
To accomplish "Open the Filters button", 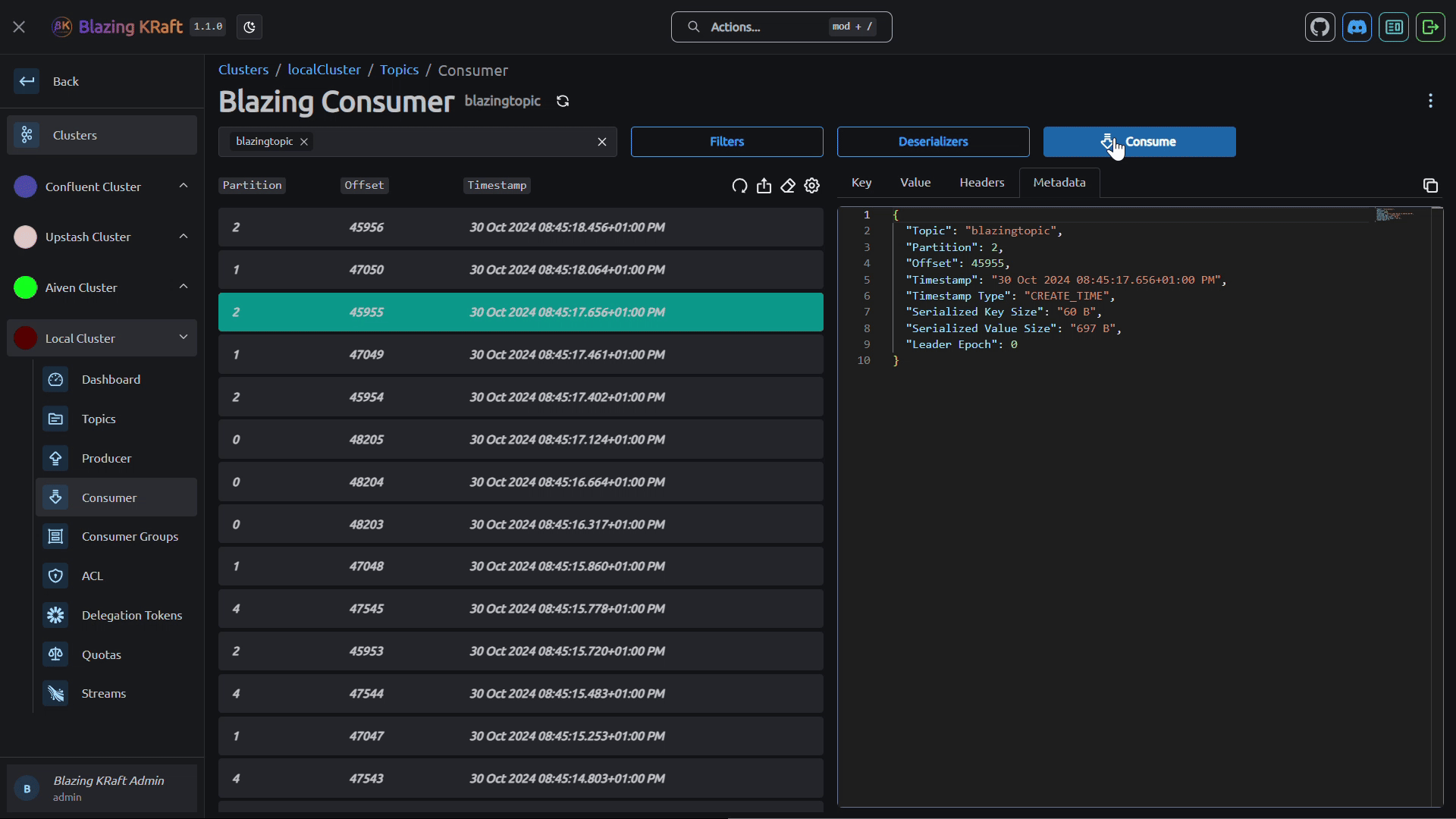I will pos(726,142).
